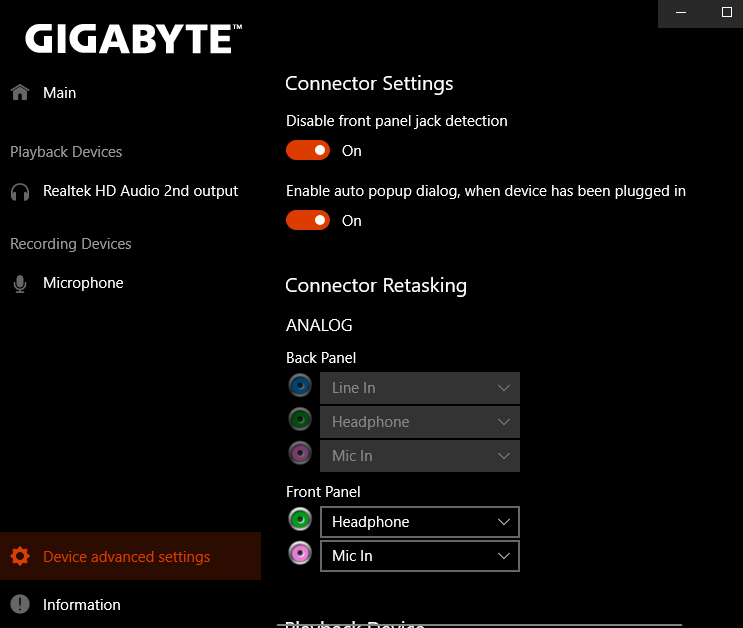Click the bright green front panel Headphone jack icon
Screen dimensions: 743x628
pos(300,519)
